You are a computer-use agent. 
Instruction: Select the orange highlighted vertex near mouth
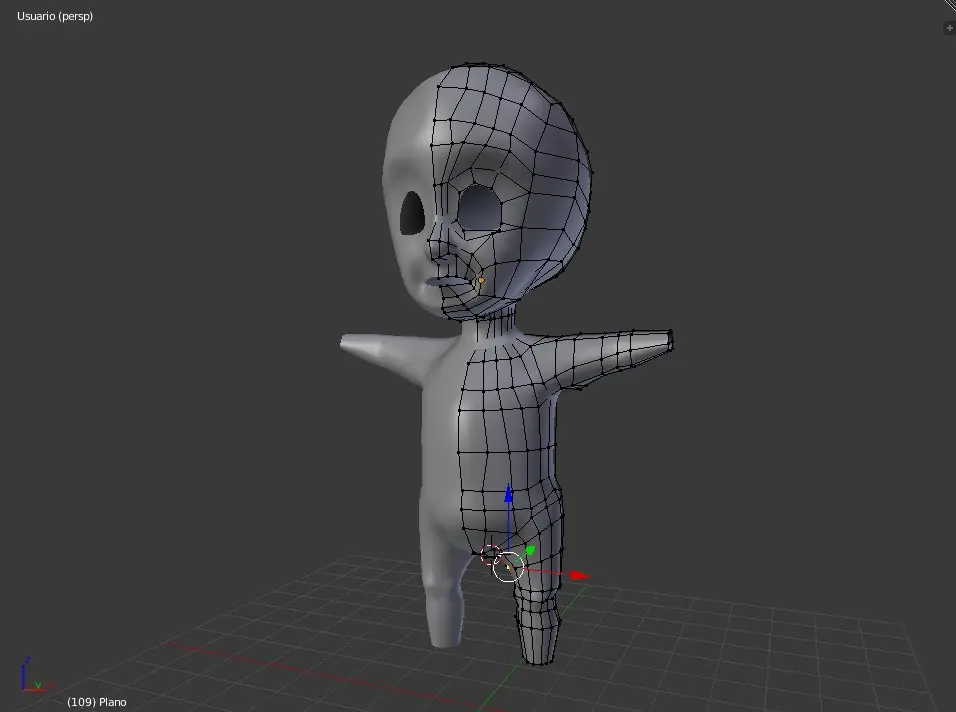tap(481, 280)
